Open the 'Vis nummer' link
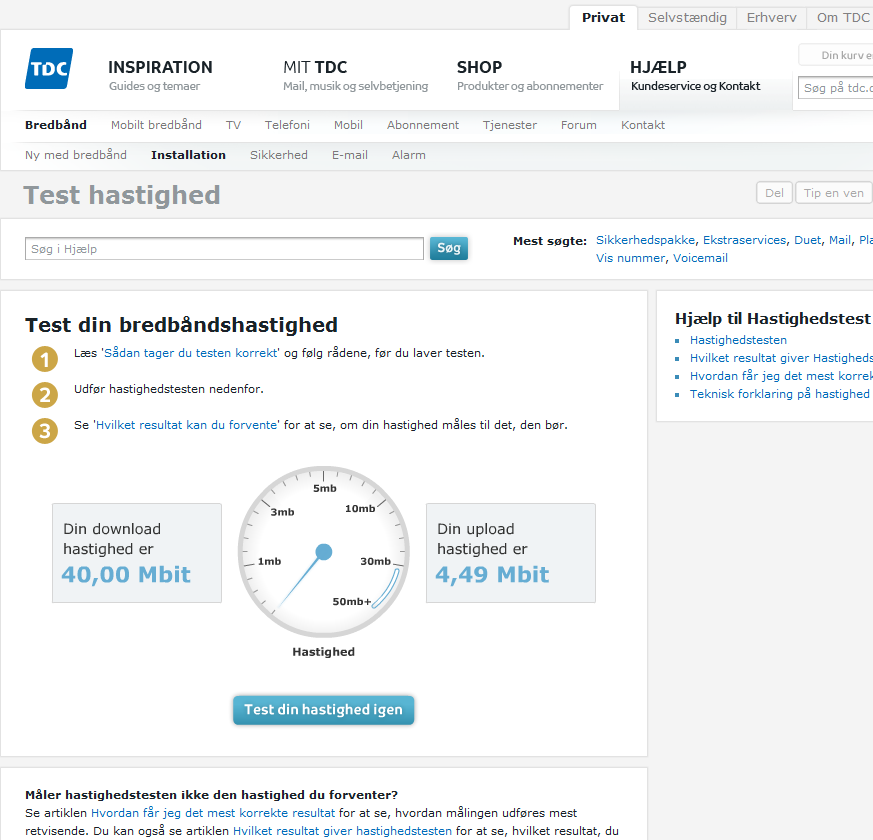 pyautogui.click(x=630, y=258)
